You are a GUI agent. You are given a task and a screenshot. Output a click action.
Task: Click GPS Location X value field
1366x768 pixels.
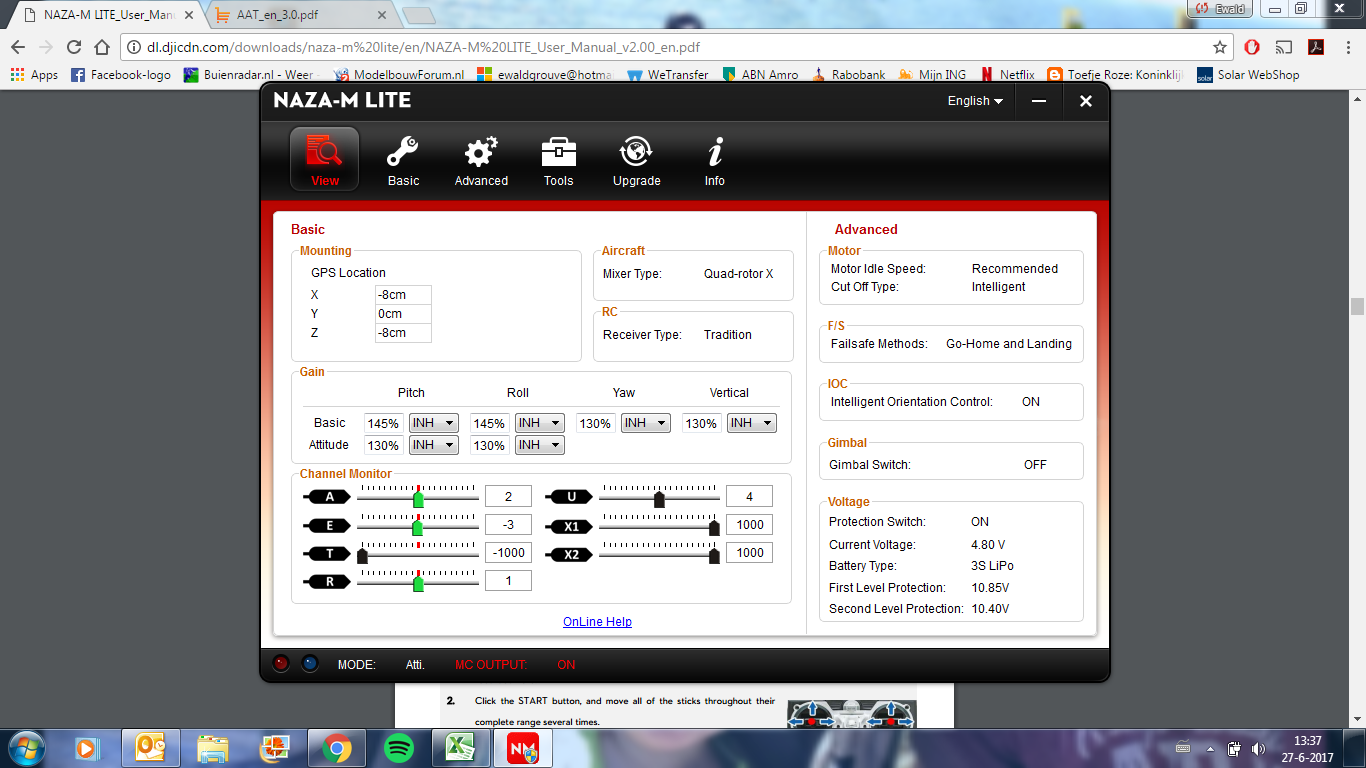point(403,295)
